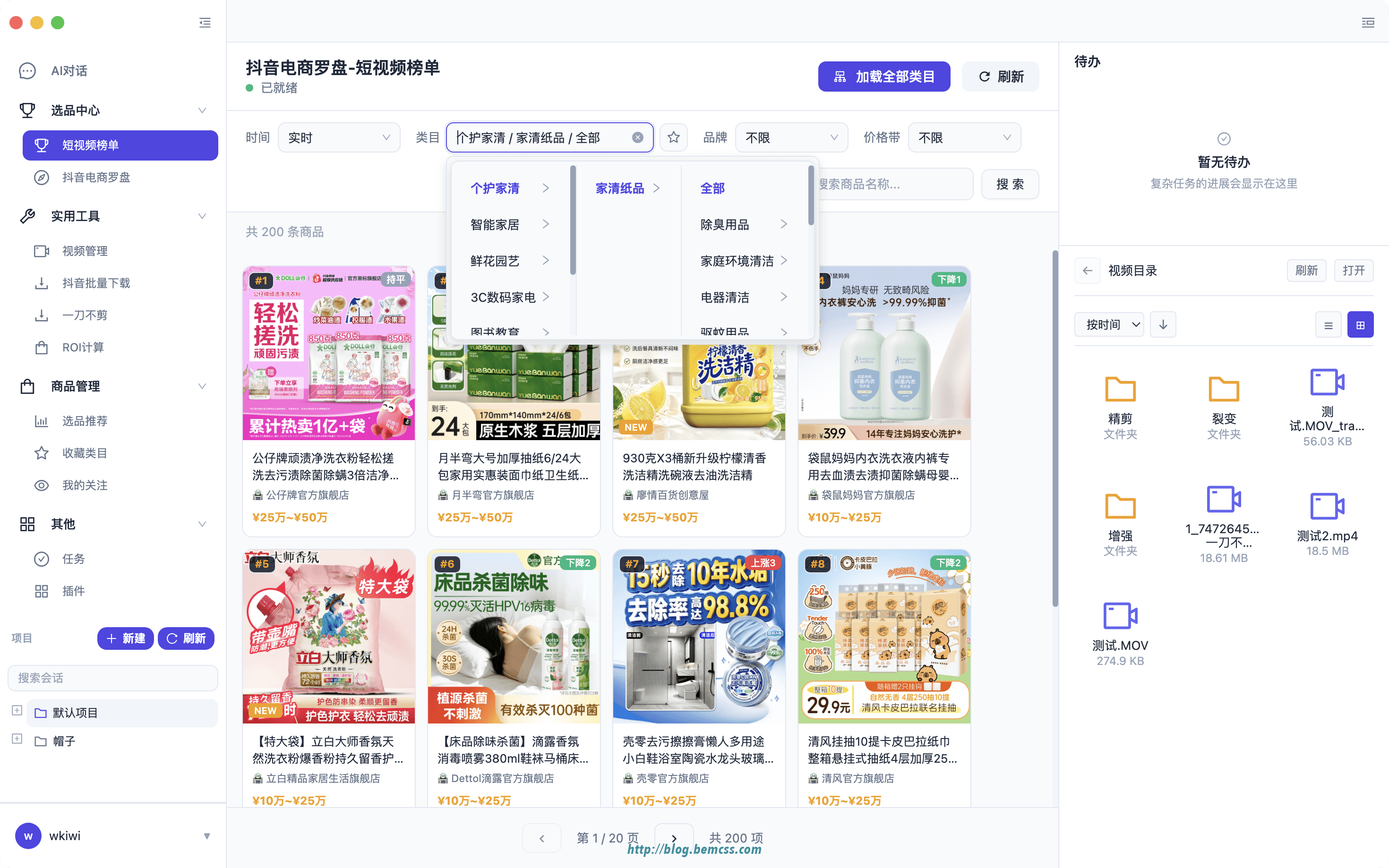Image resolution: width=1389 pixels, height=868 pixels.
Task: Collapse the 实用工具 section
Action: click(202, 216)
